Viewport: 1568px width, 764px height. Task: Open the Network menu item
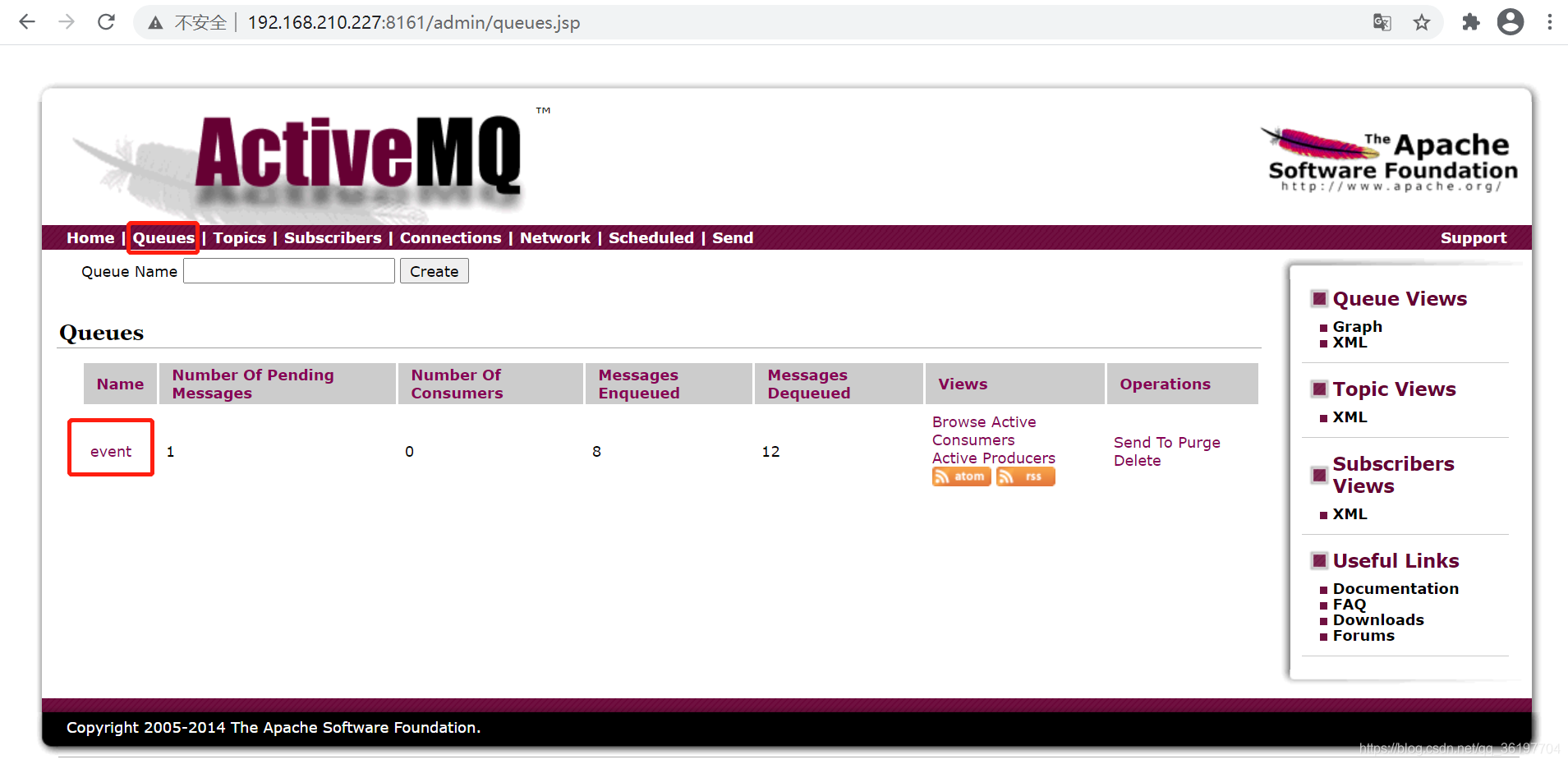554,237
